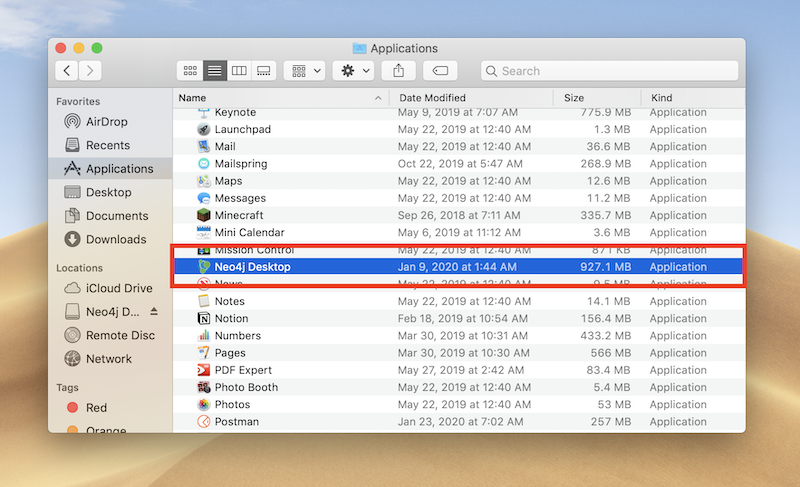Open the gear action menu
This screenshot has width=800, height=487.
pos(354,71)
